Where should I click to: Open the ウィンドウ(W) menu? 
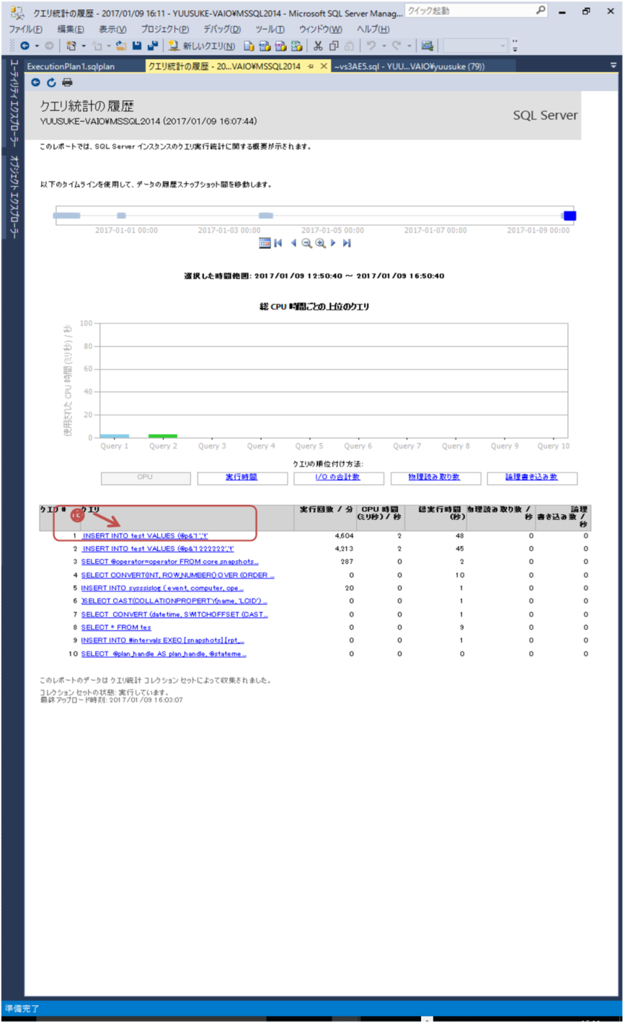pyautogui.click(x=320, y=29)
